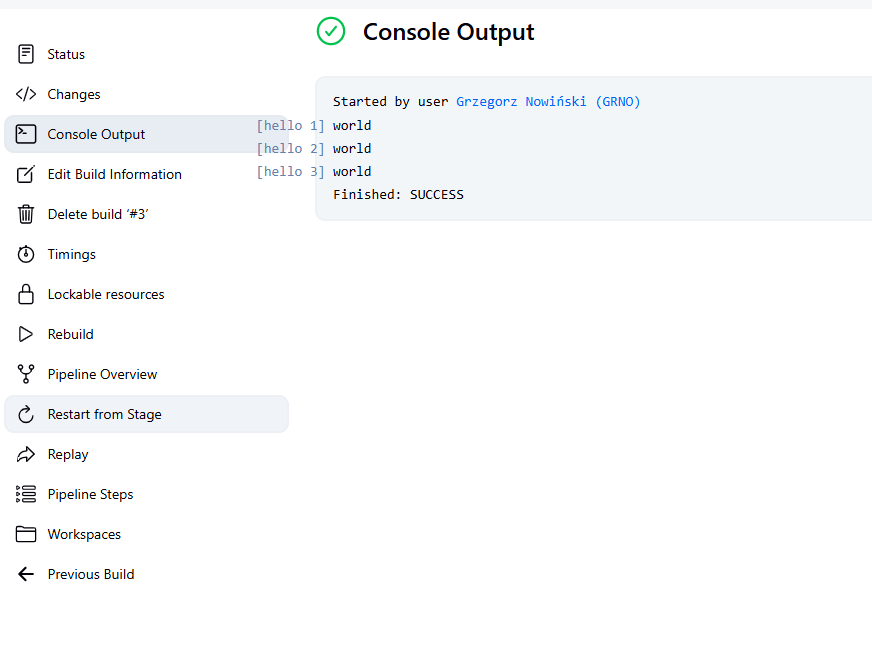Viewport: 872px width, 652px height.
Task: Click the trash can icon for Delete build
Action: 26,214
